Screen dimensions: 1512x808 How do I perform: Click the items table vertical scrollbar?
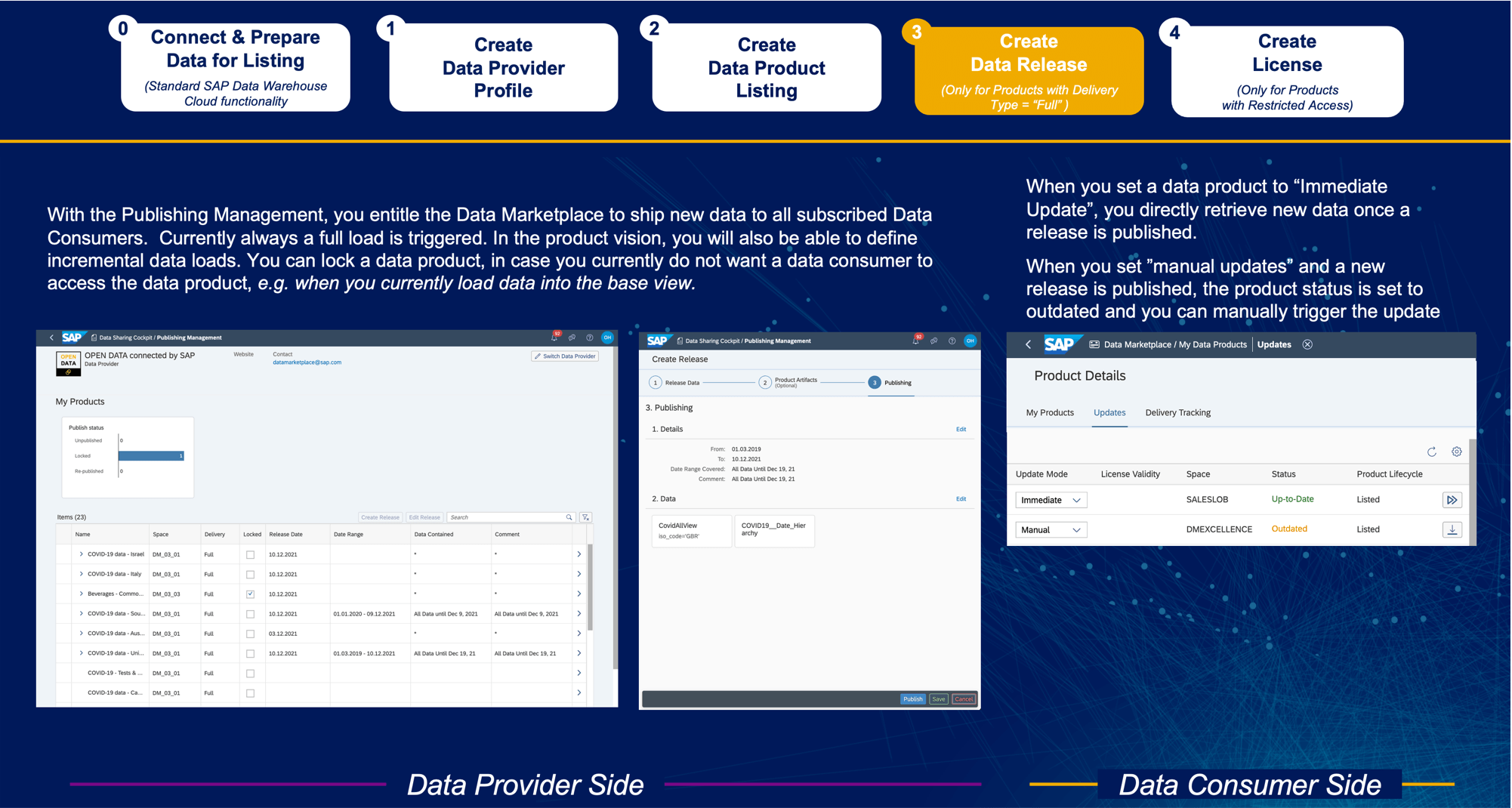click(x=590, y=587)
